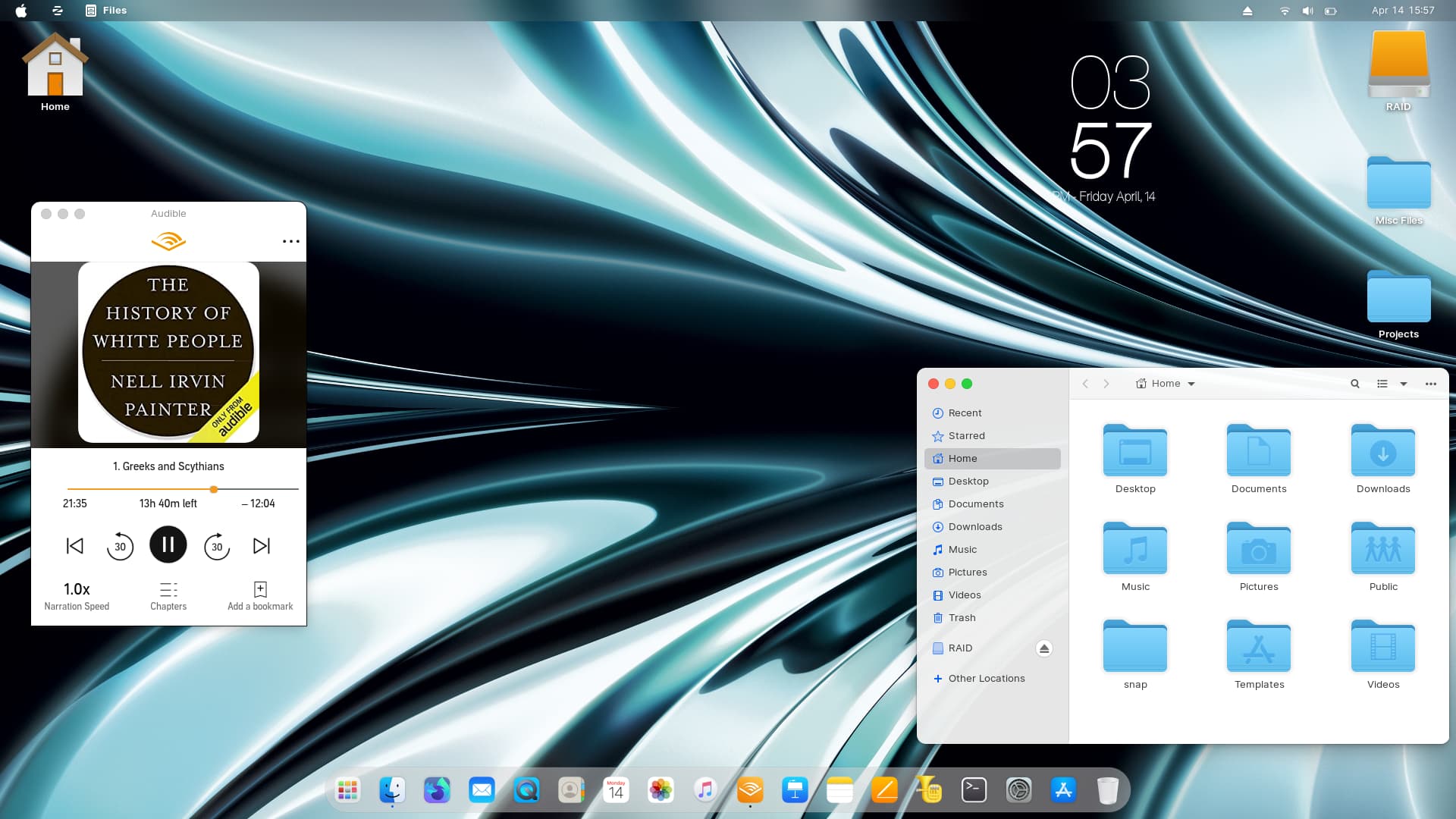Select Starred in Files sidebar
Screen dimensions: 1456x819
pos(992,436)
